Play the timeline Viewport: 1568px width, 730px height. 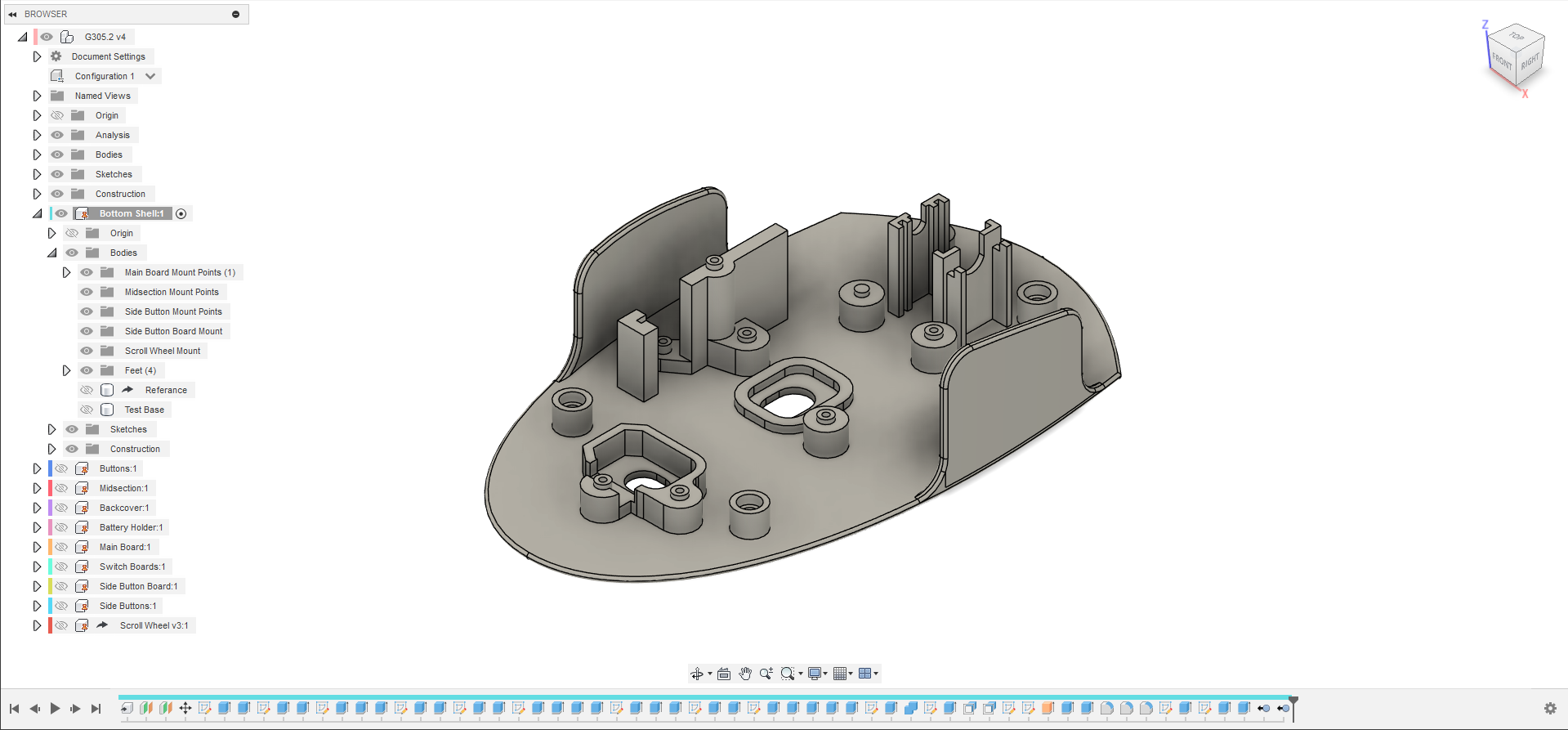pyautogui.click(x=55, y=709)
